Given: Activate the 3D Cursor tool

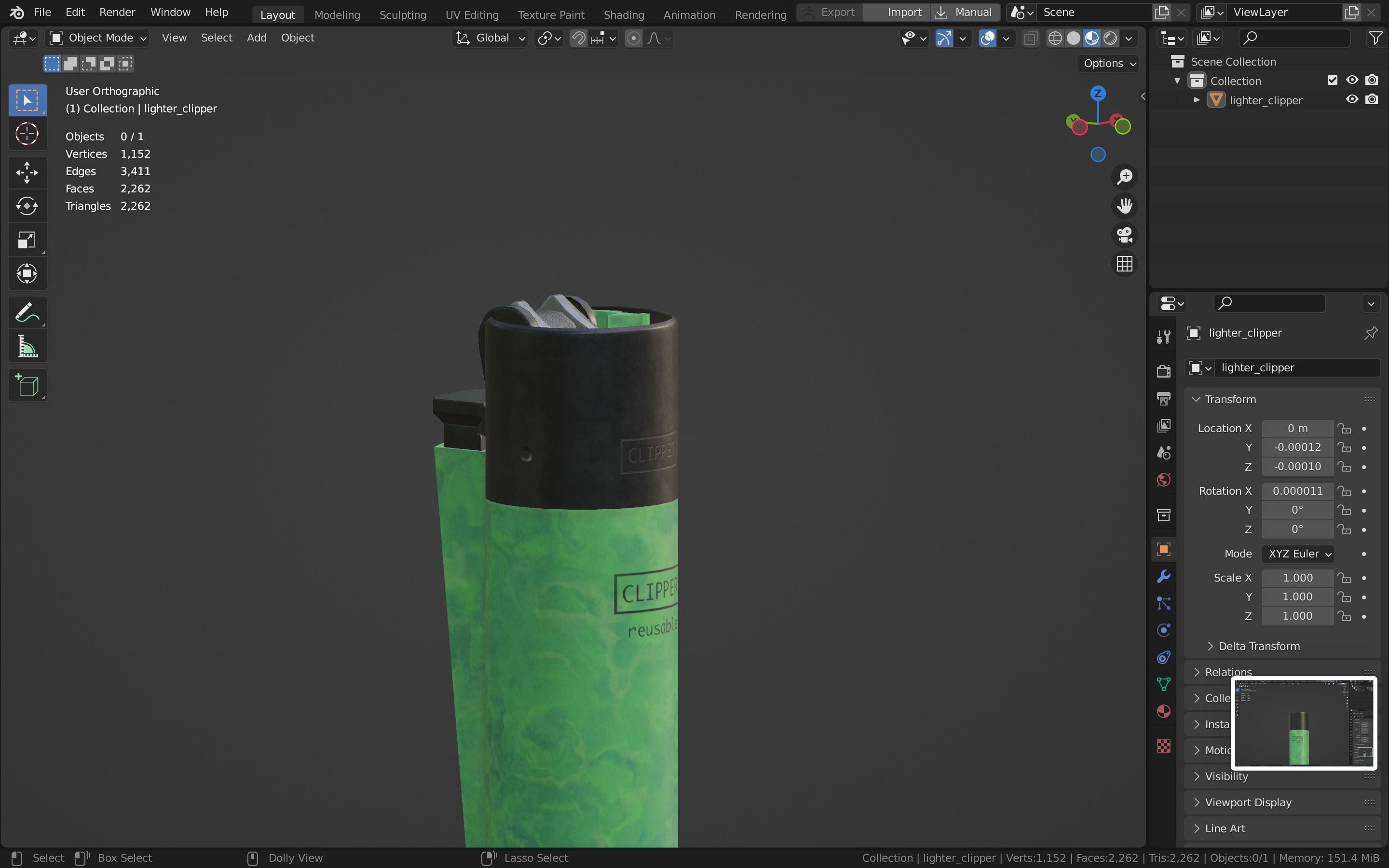Looking at the screenshot, I should [x=27, y=135].
